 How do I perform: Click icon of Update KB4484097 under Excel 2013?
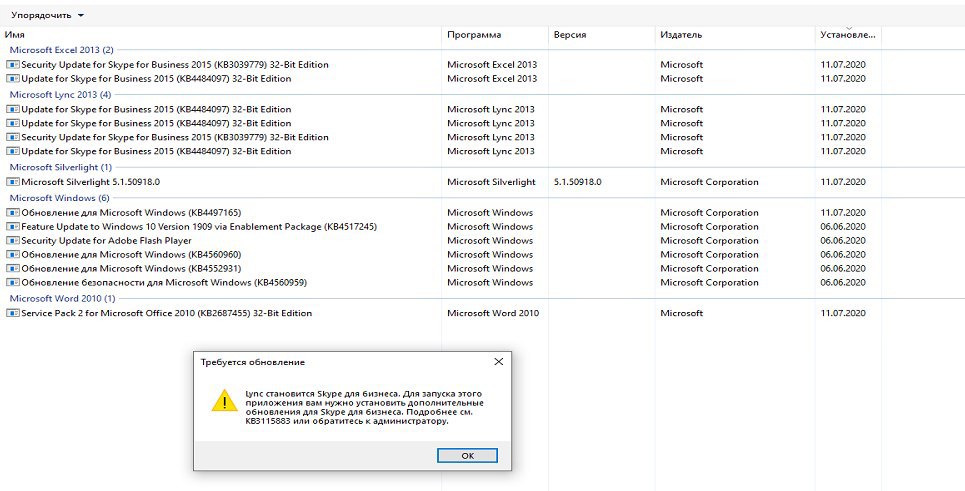[13, 78]
